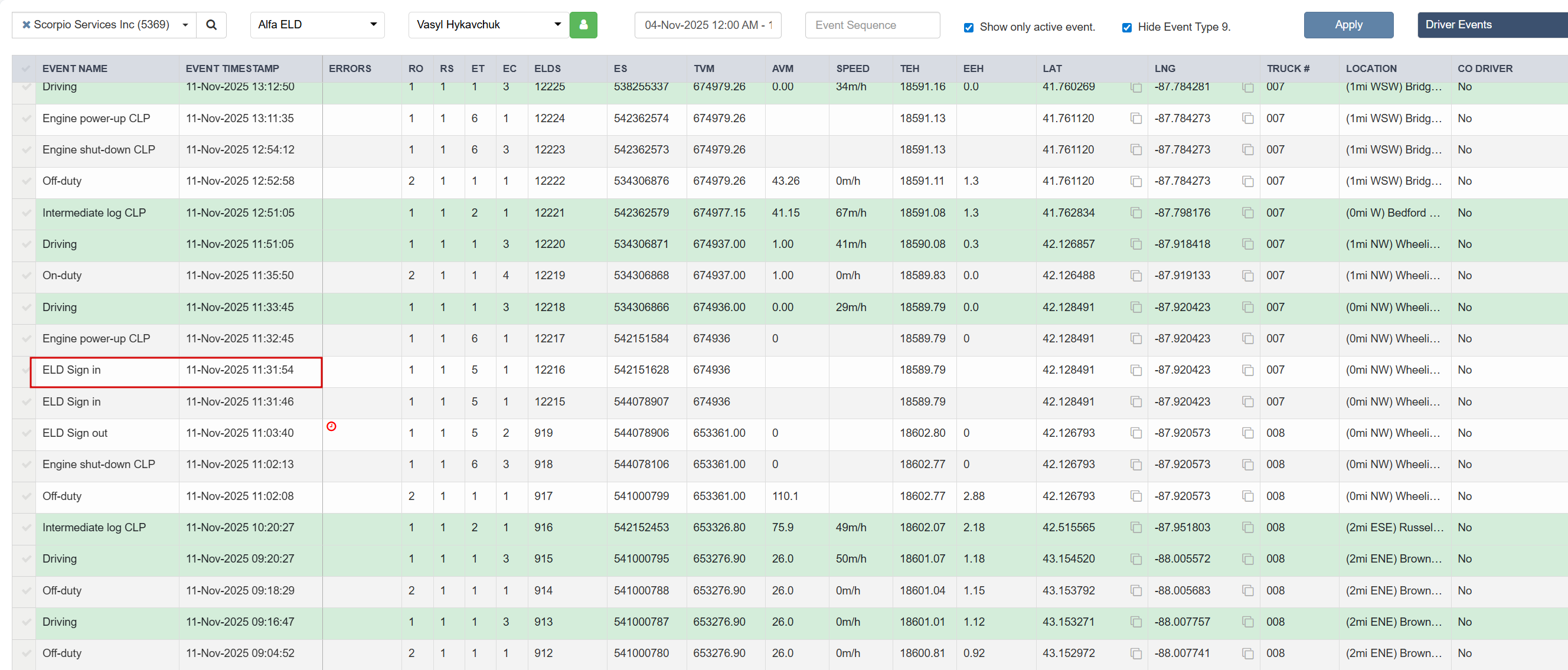Click the magnifier search icon beside company
The image size is (1568, 670).
click(211, 25)
